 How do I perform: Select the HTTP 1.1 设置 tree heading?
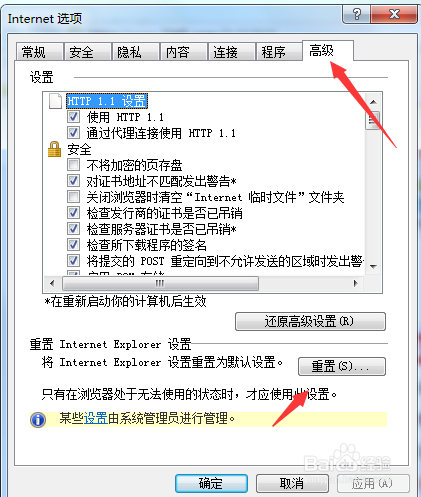(107, 101)
